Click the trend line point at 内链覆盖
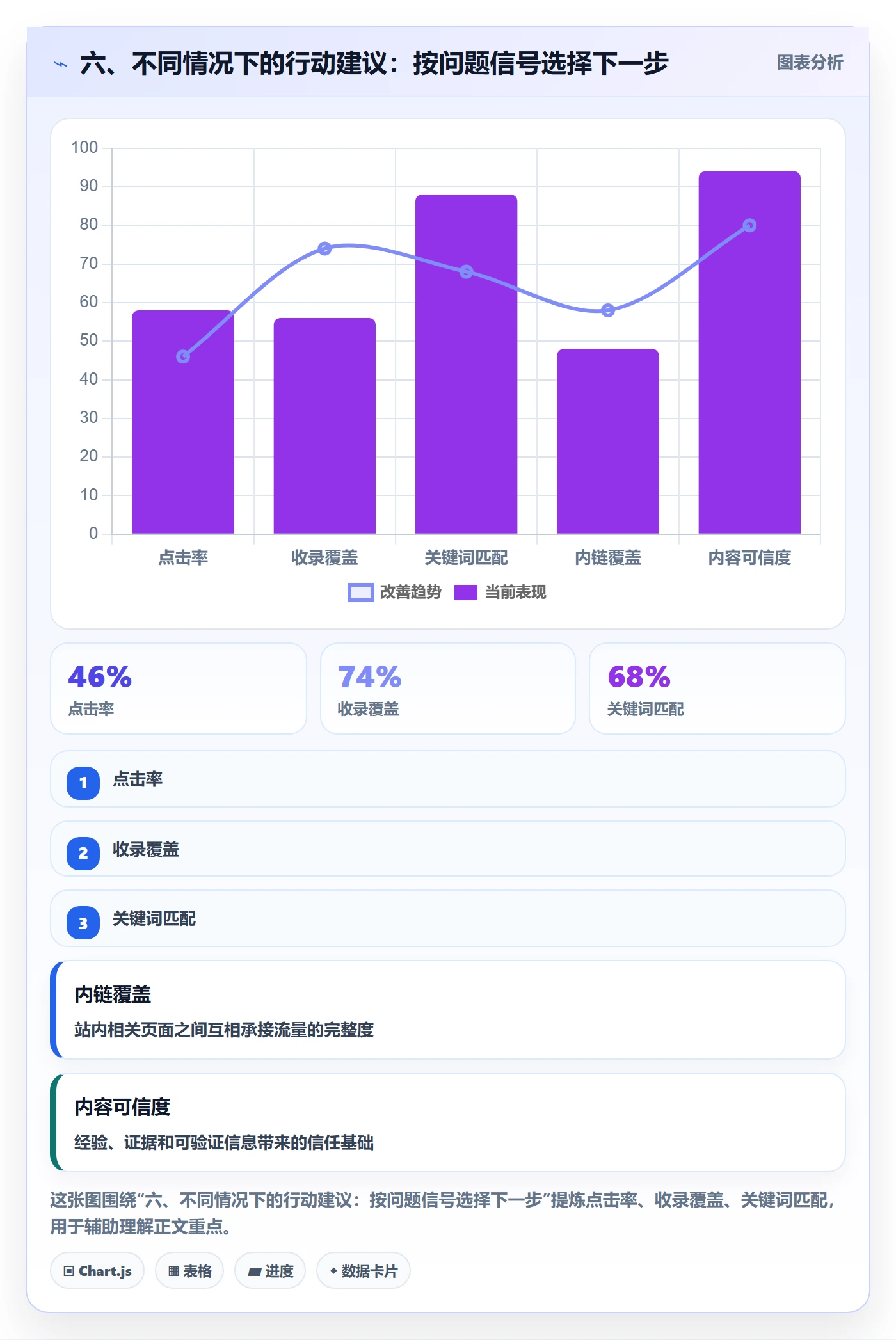 coord(607,310)
